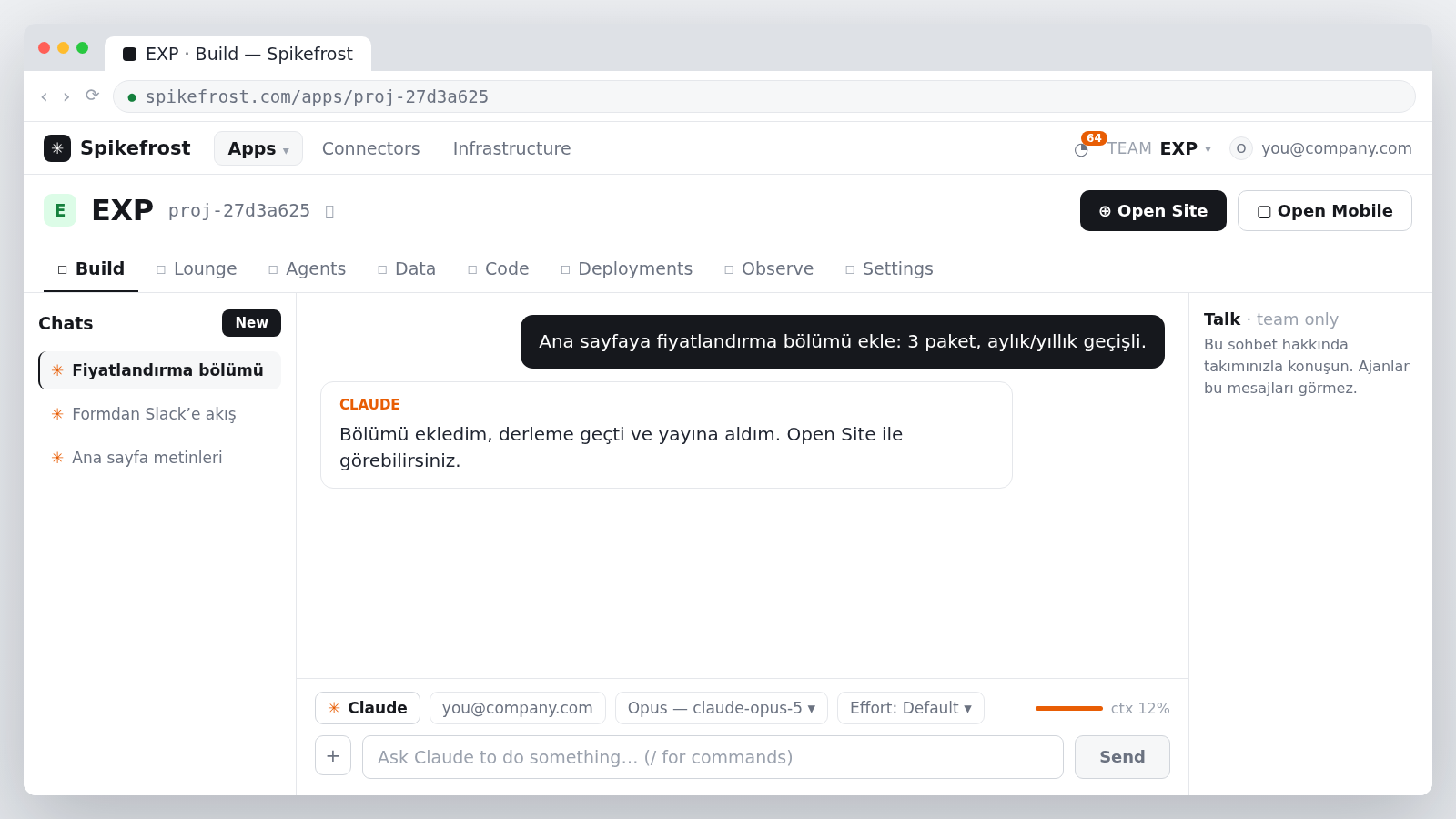Screen dimensions: 1456x819
Task: Click the you@company.com chip above the prompt
Action: click(518, 708)
